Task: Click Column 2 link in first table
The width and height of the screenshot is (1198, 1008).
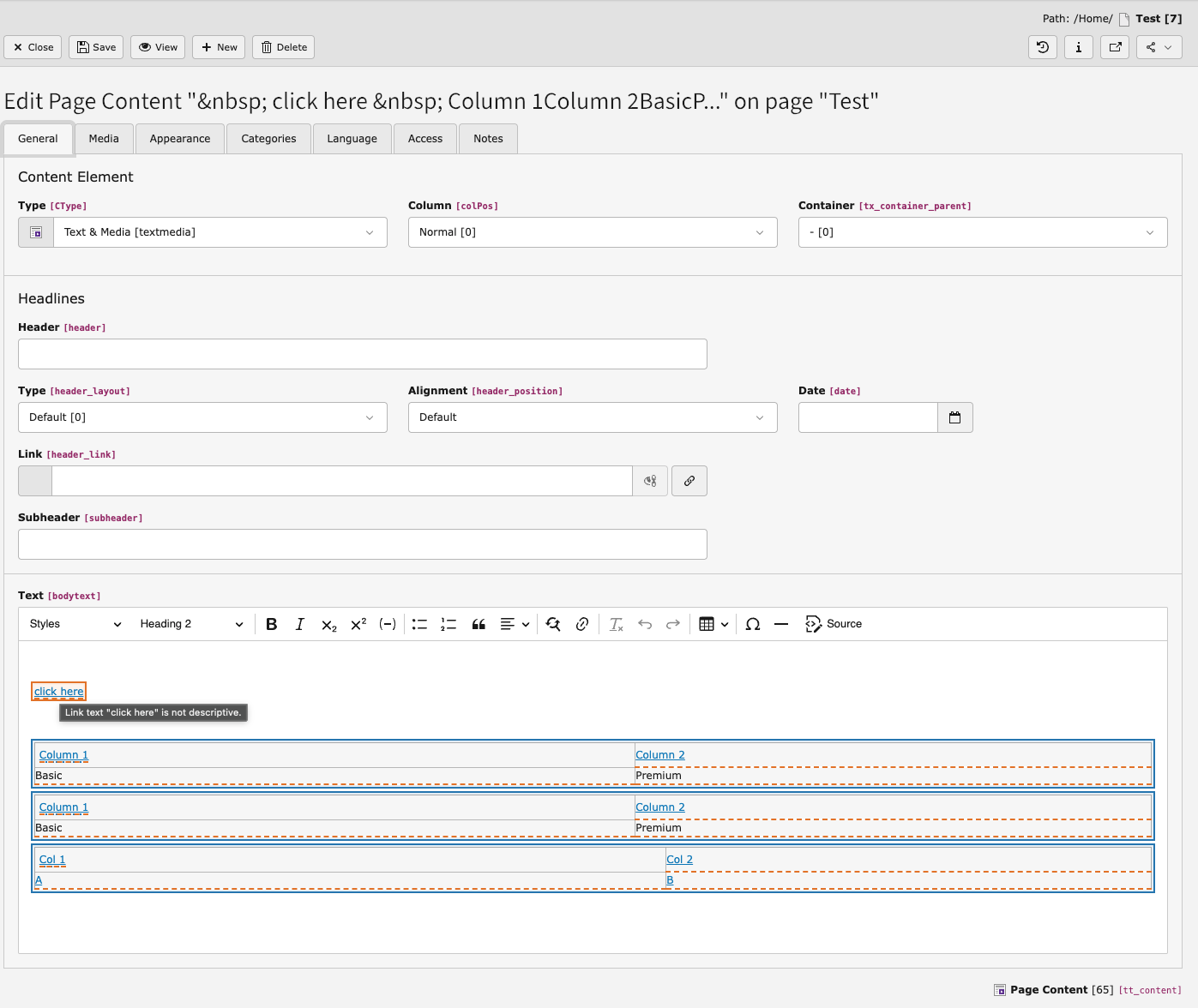Action: (x=660, y=755)
